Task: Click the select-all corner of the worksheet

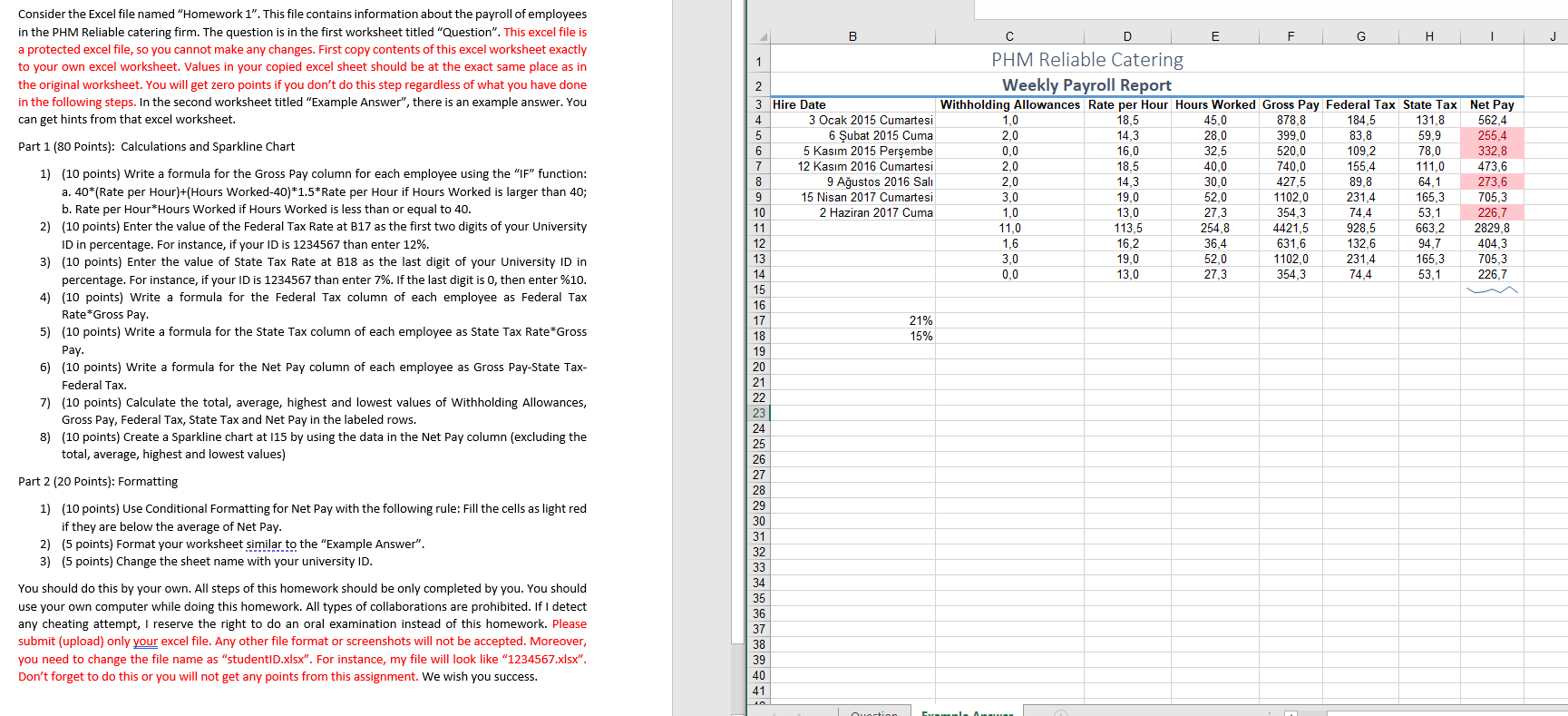Action: click(759, 37)
